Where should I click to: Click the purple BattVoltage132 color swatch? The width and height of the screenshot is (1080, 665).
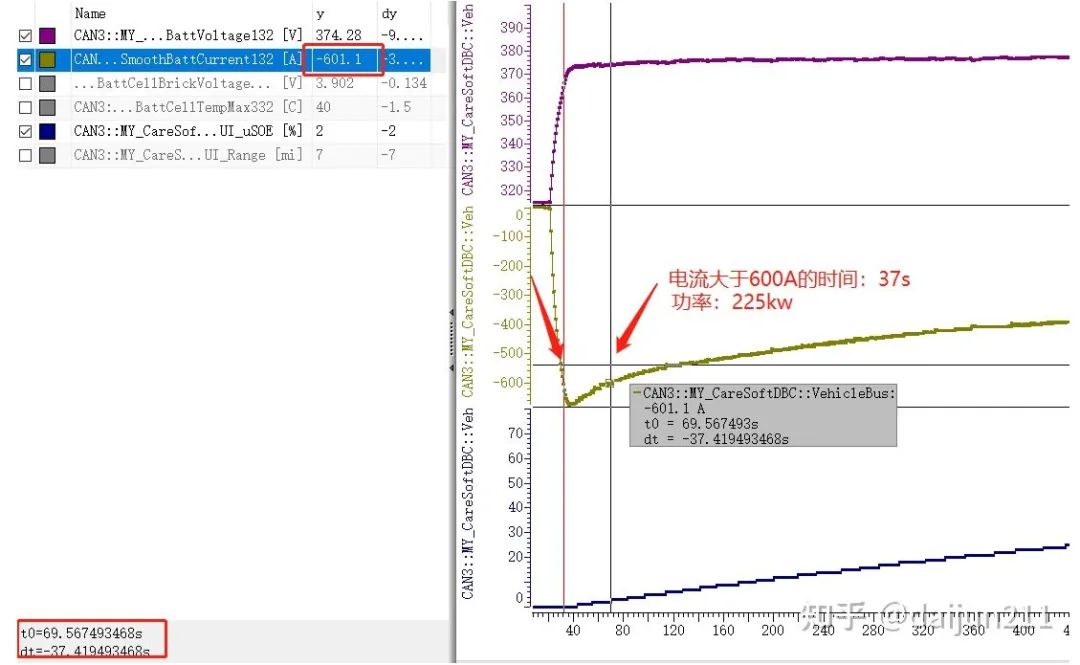point(48,36)
